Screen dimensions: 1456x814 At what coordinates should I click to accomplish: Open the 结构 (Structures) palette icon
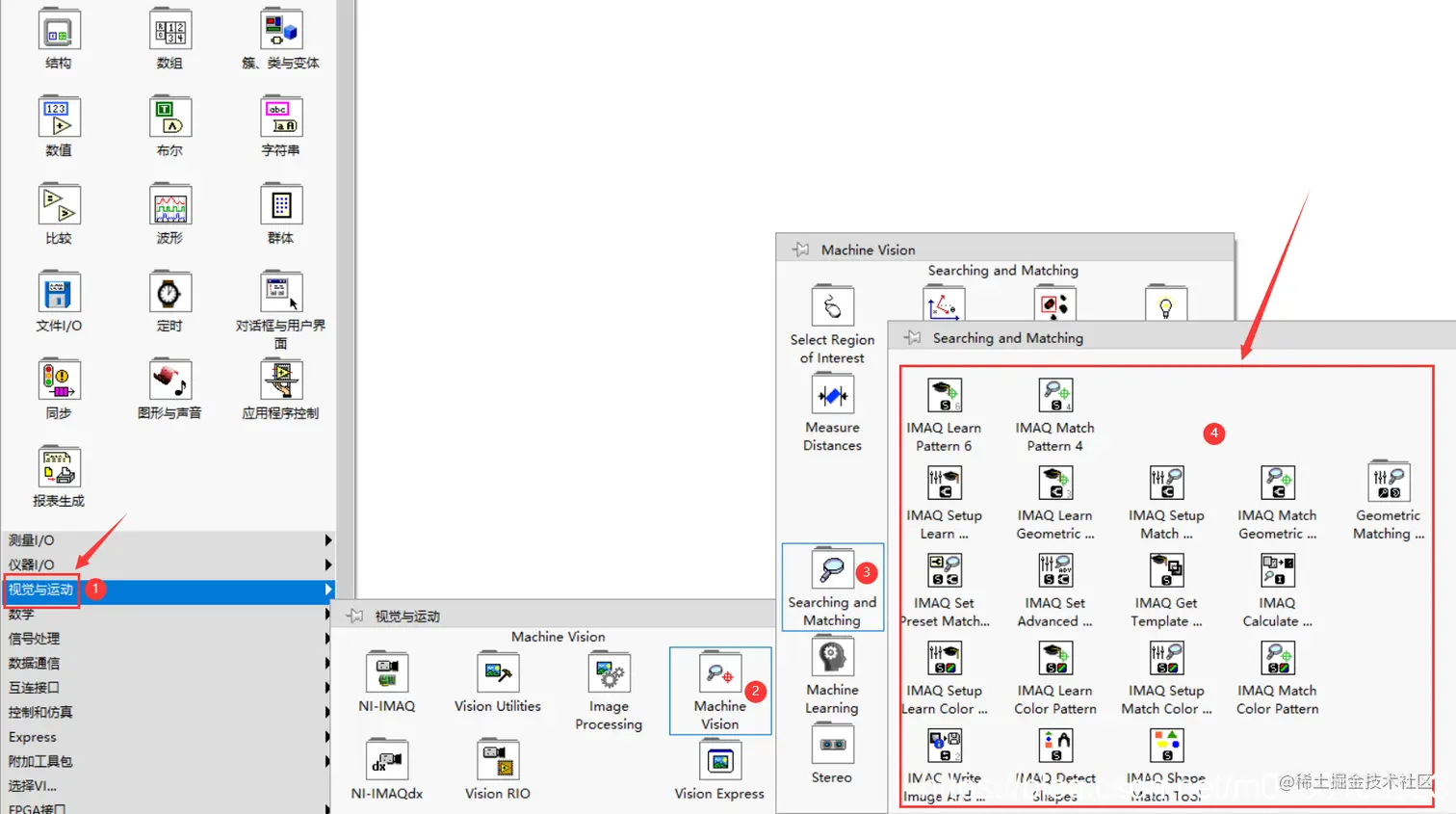[59, 30]
